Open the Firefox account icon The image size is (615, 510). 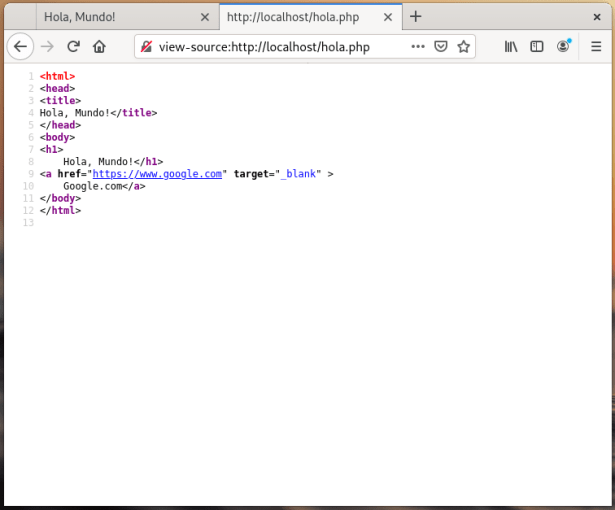564,46
